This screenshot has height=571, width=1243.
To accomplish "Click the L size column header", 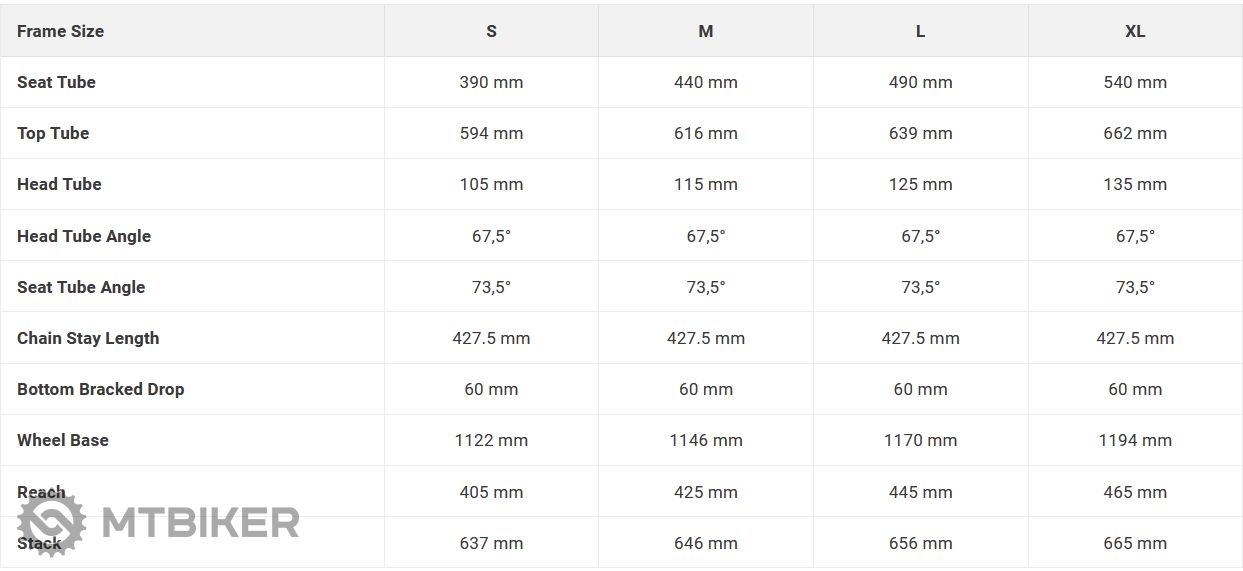I will click(x=921, y=31).
